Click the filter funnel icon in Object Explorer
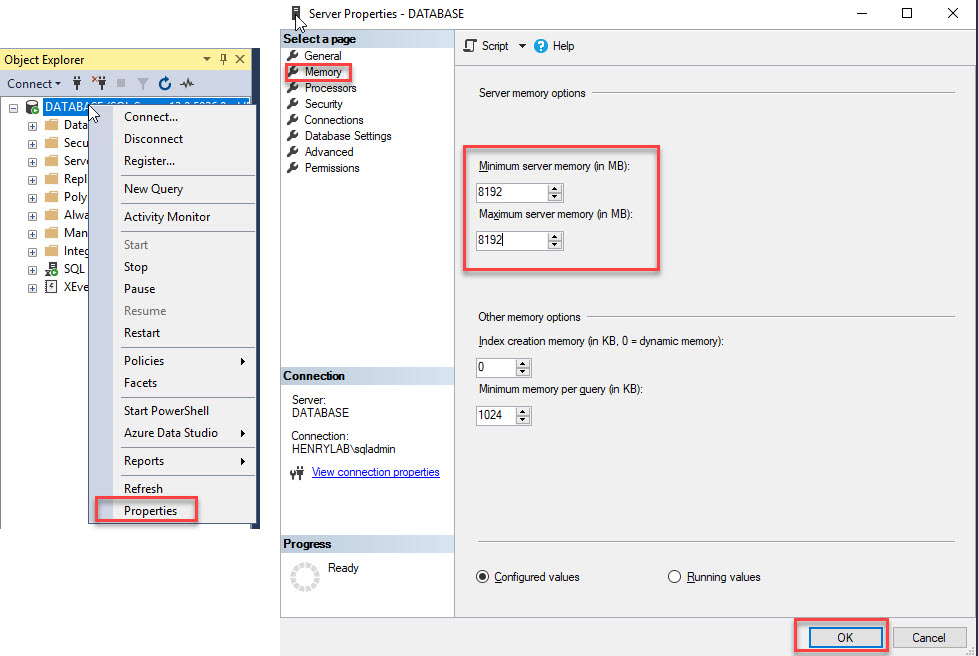Screen dimensions: 978x656 143,84
